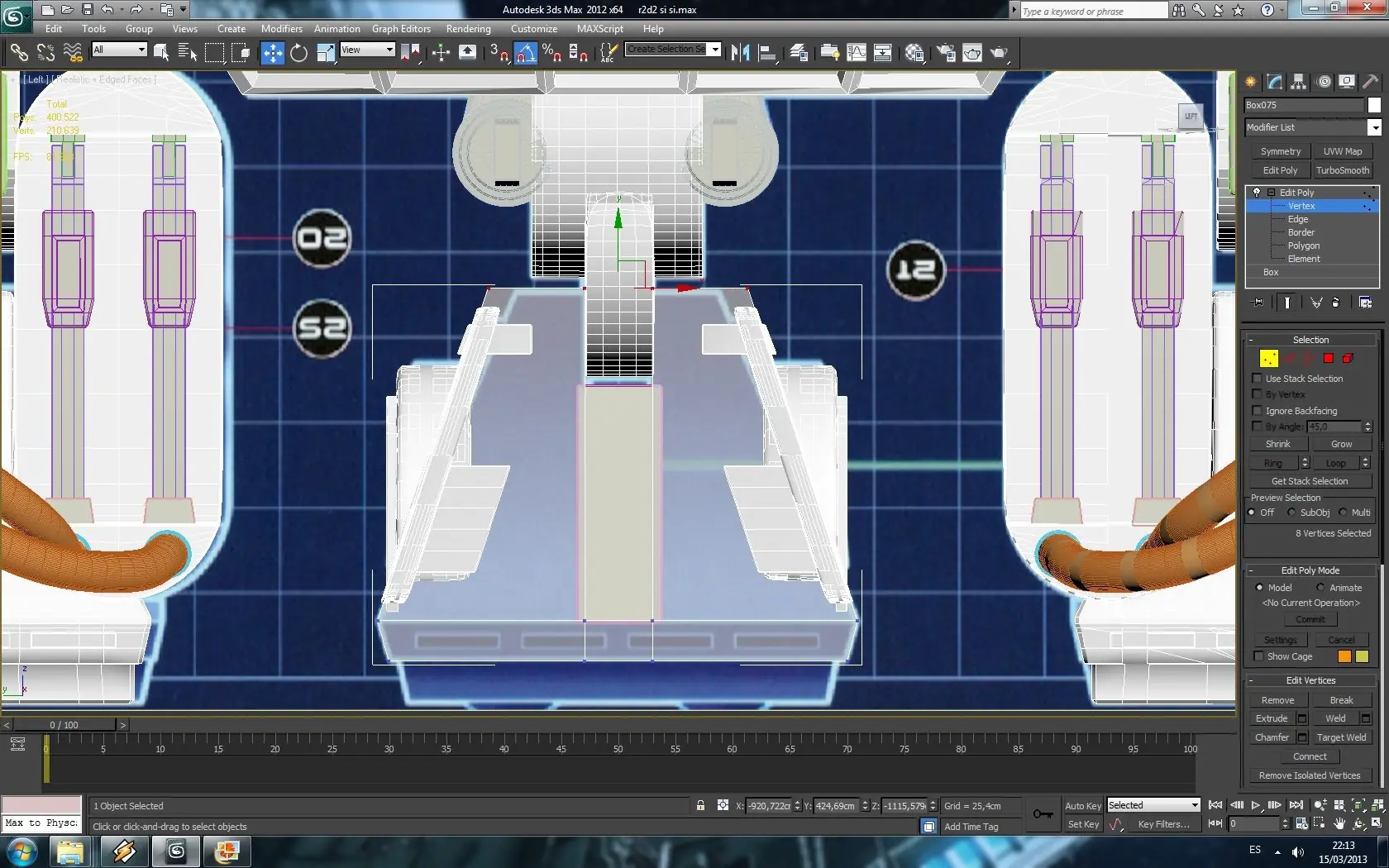This screenshot has height=868, width=1389.
Task: Open Select by Name dialog
Action: pyautogui.click(x=188, y=53)
